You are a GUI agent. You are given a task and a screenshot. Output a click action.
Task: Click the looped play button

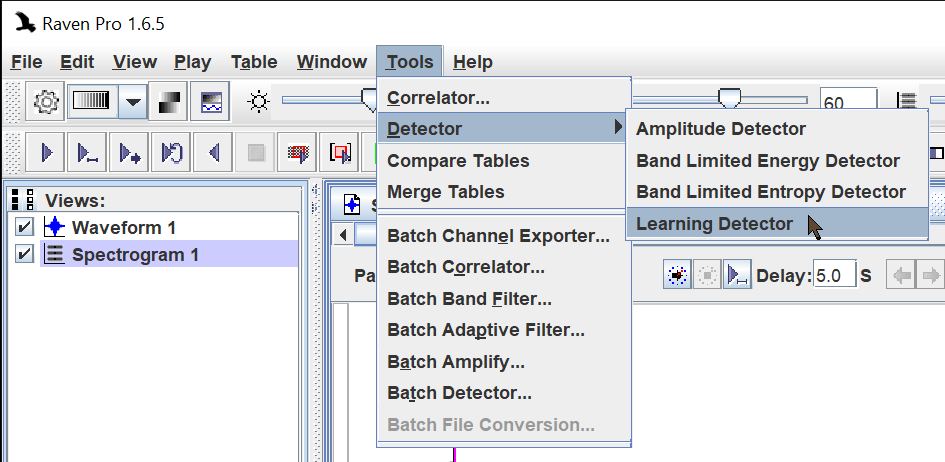(171, 153)
